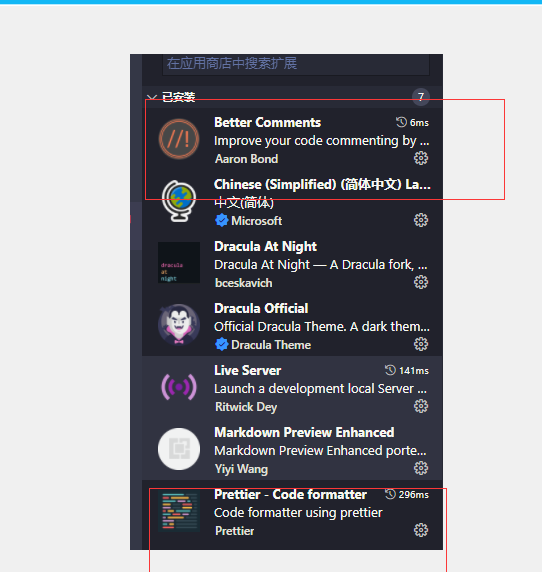The height and width of the screenshot is (572, 542).
Task: Click the Live Server manage gear
Action: click(x=421, y=406)
